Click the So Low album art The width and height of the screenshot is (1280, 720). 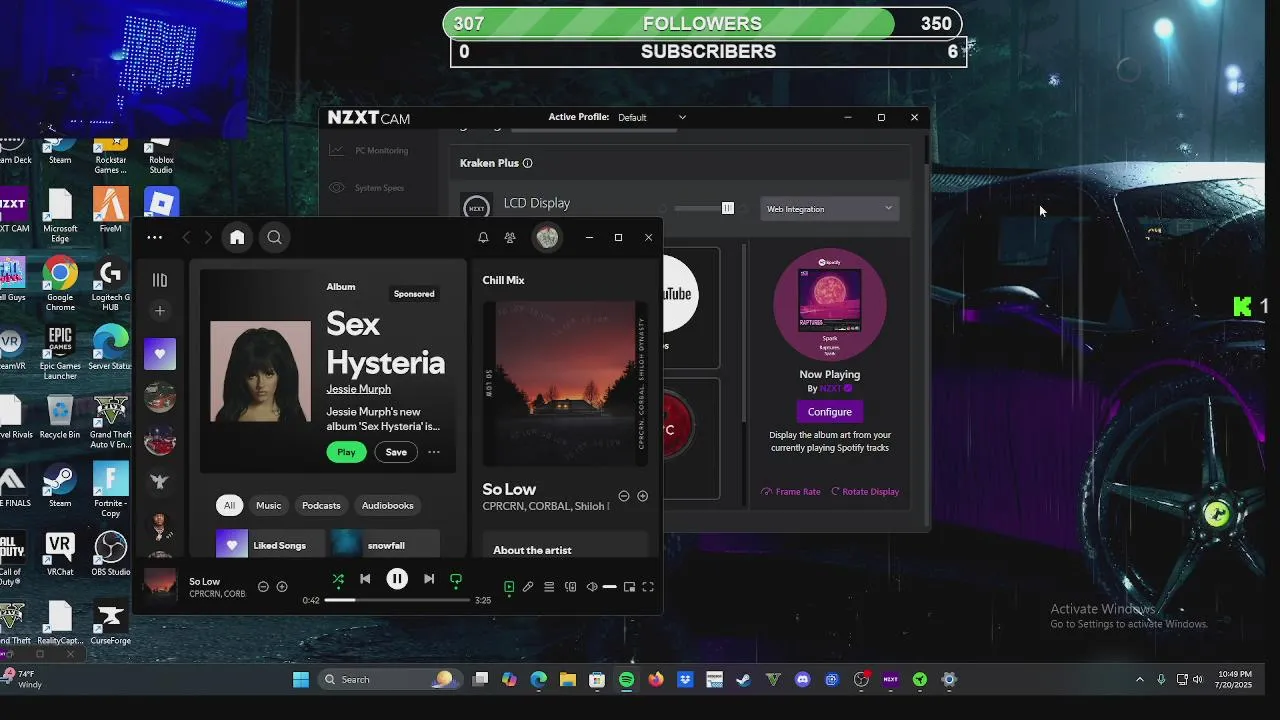[565, 384]
